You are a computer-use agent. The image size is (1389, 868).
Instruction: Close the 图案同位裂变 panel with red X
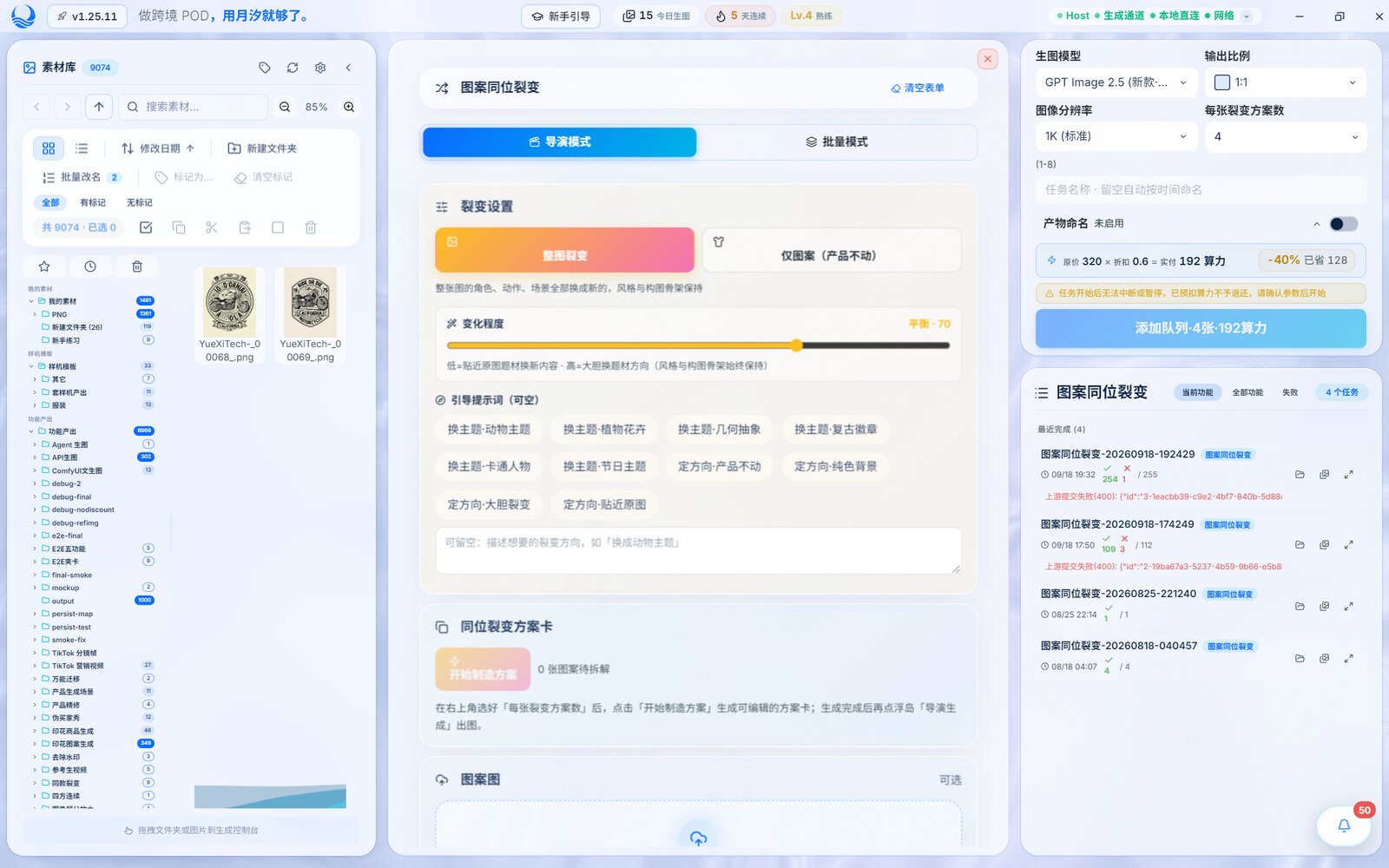click(987, 59)
